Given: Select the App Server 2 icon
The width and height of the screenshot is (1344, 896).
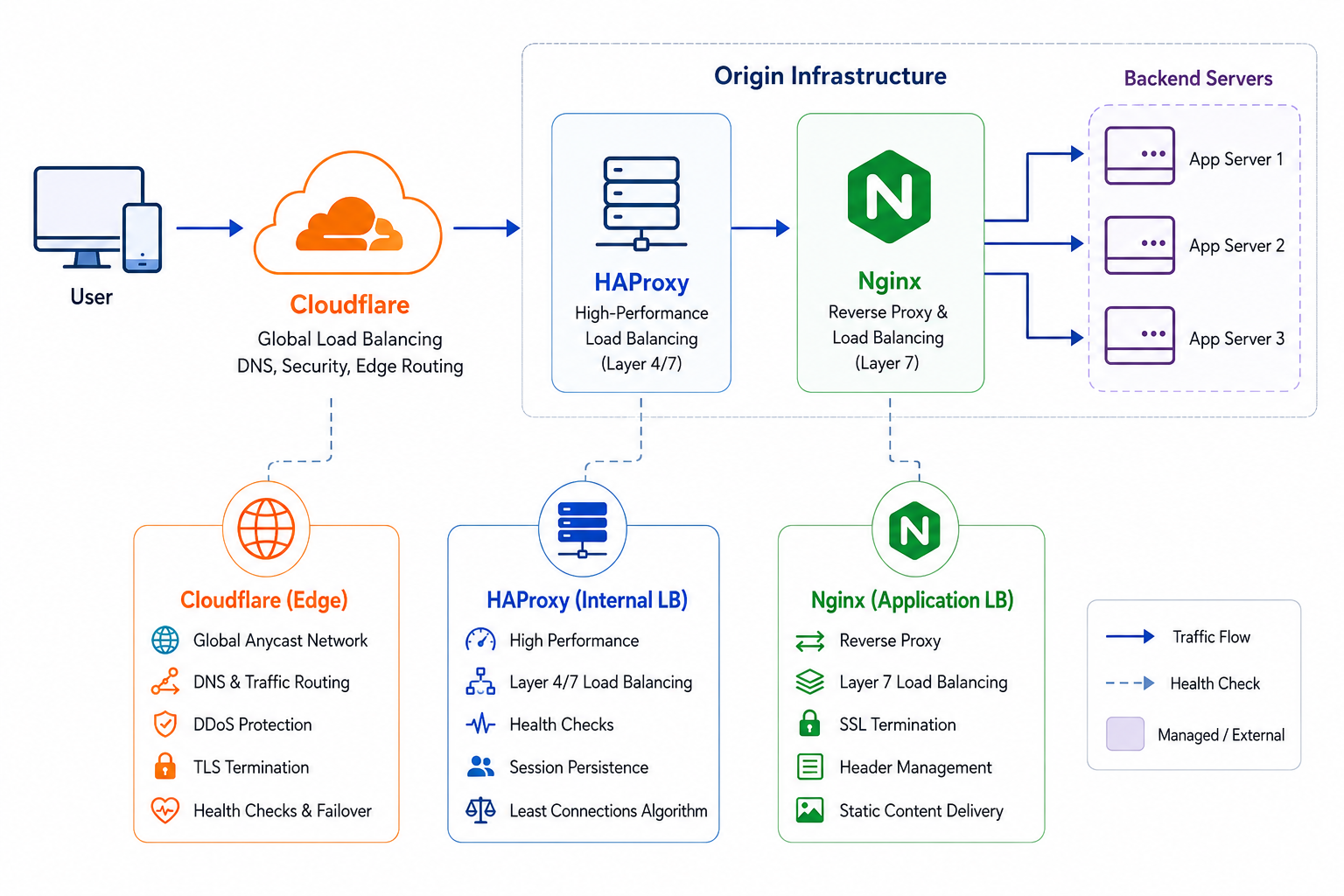Looking at the screenshot, I should [x=1139, y=245].
